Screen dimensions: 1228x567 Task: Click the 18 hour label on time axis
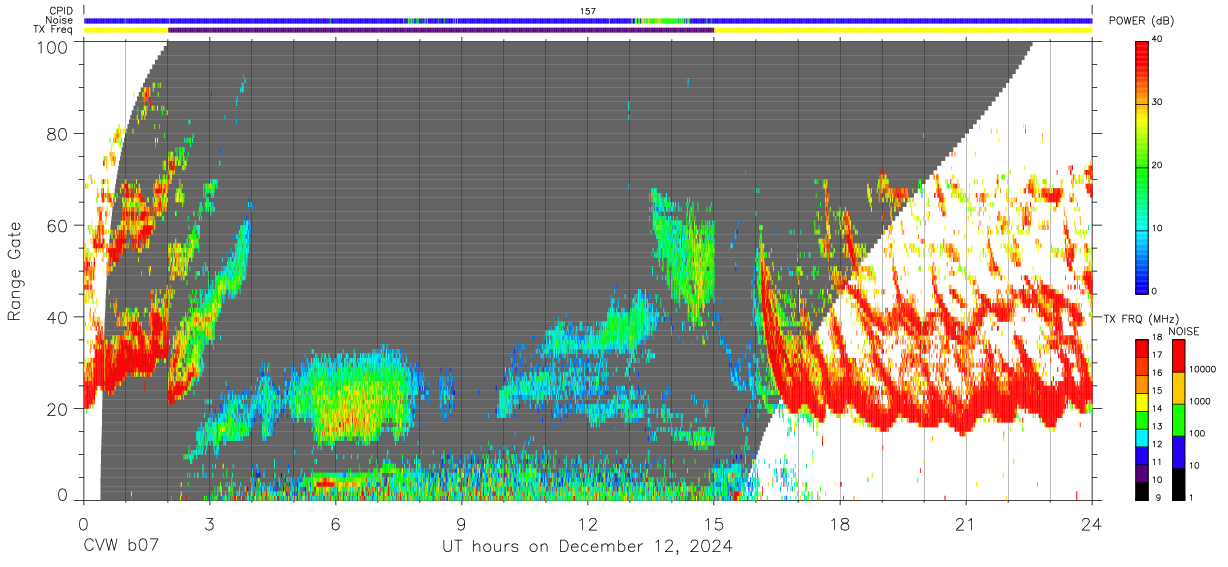click(x=840, y=524)
